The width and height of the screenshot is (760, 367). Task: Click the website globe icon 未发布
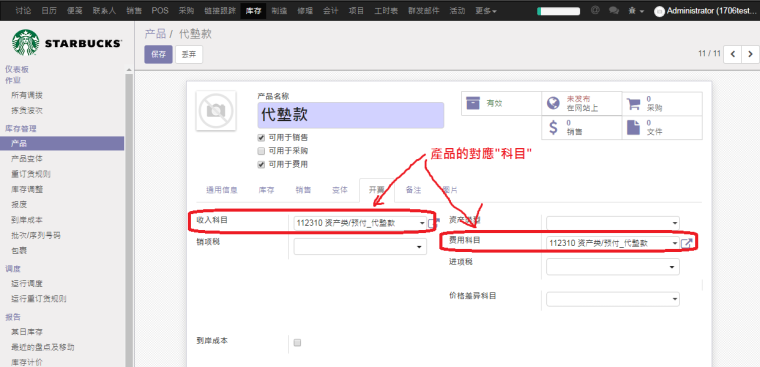click(x=553, y=103)
